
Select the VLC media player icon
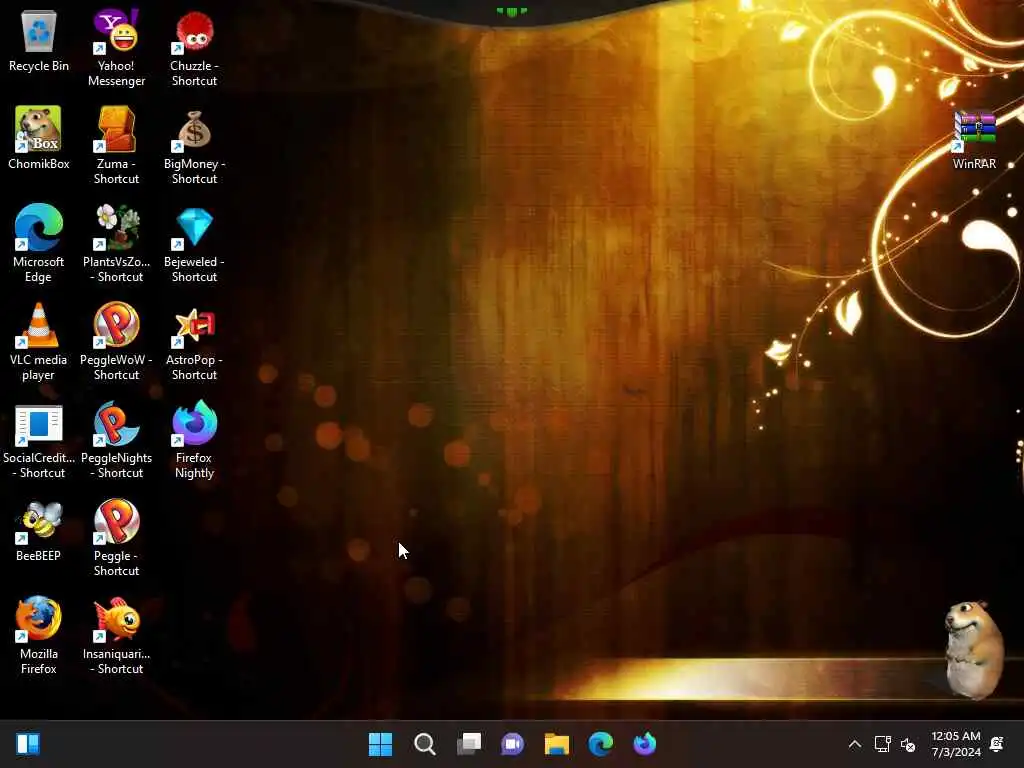point(39,342)
